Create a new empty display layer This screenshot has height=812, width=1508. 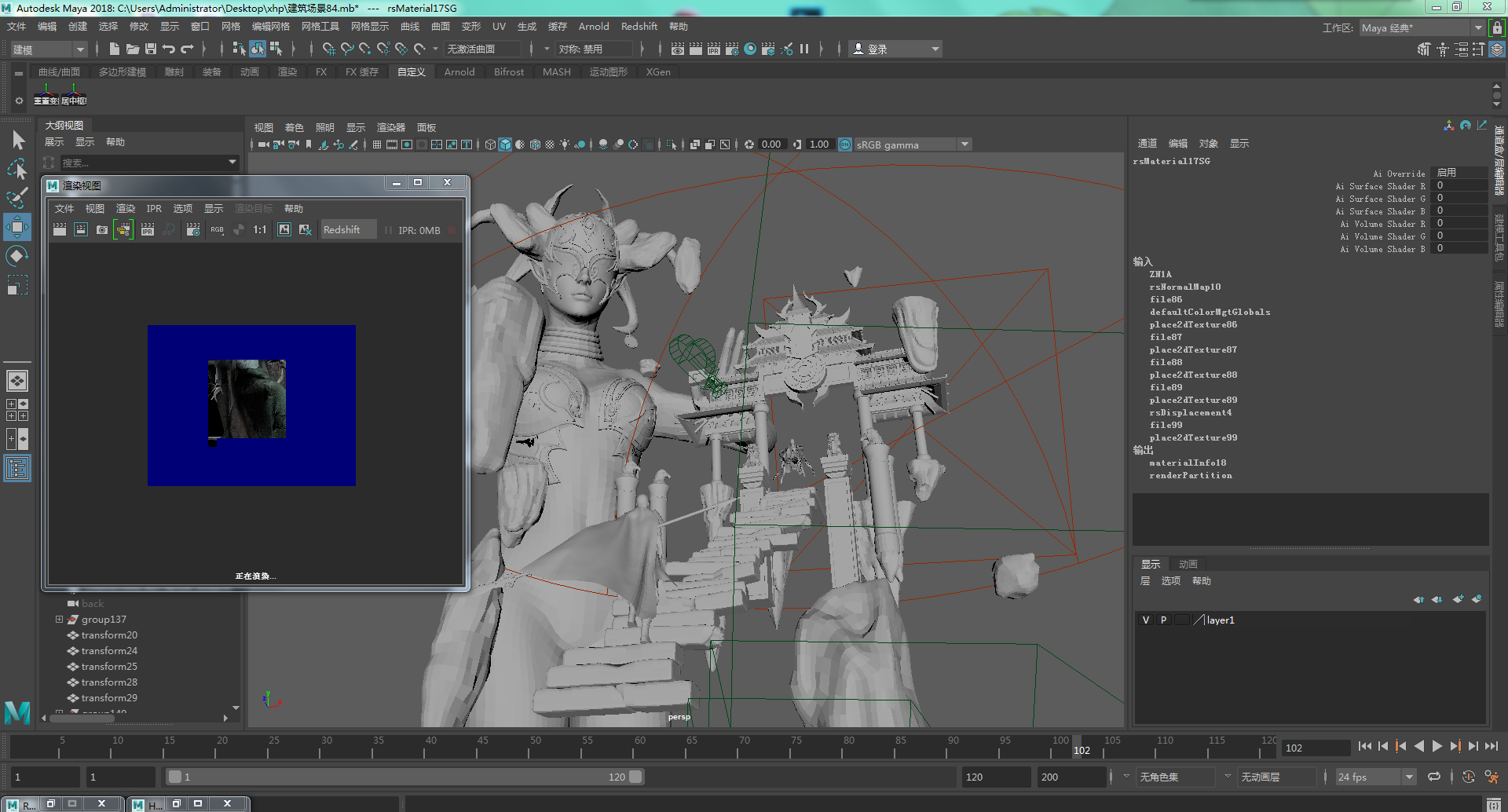tap(1458, 599)
